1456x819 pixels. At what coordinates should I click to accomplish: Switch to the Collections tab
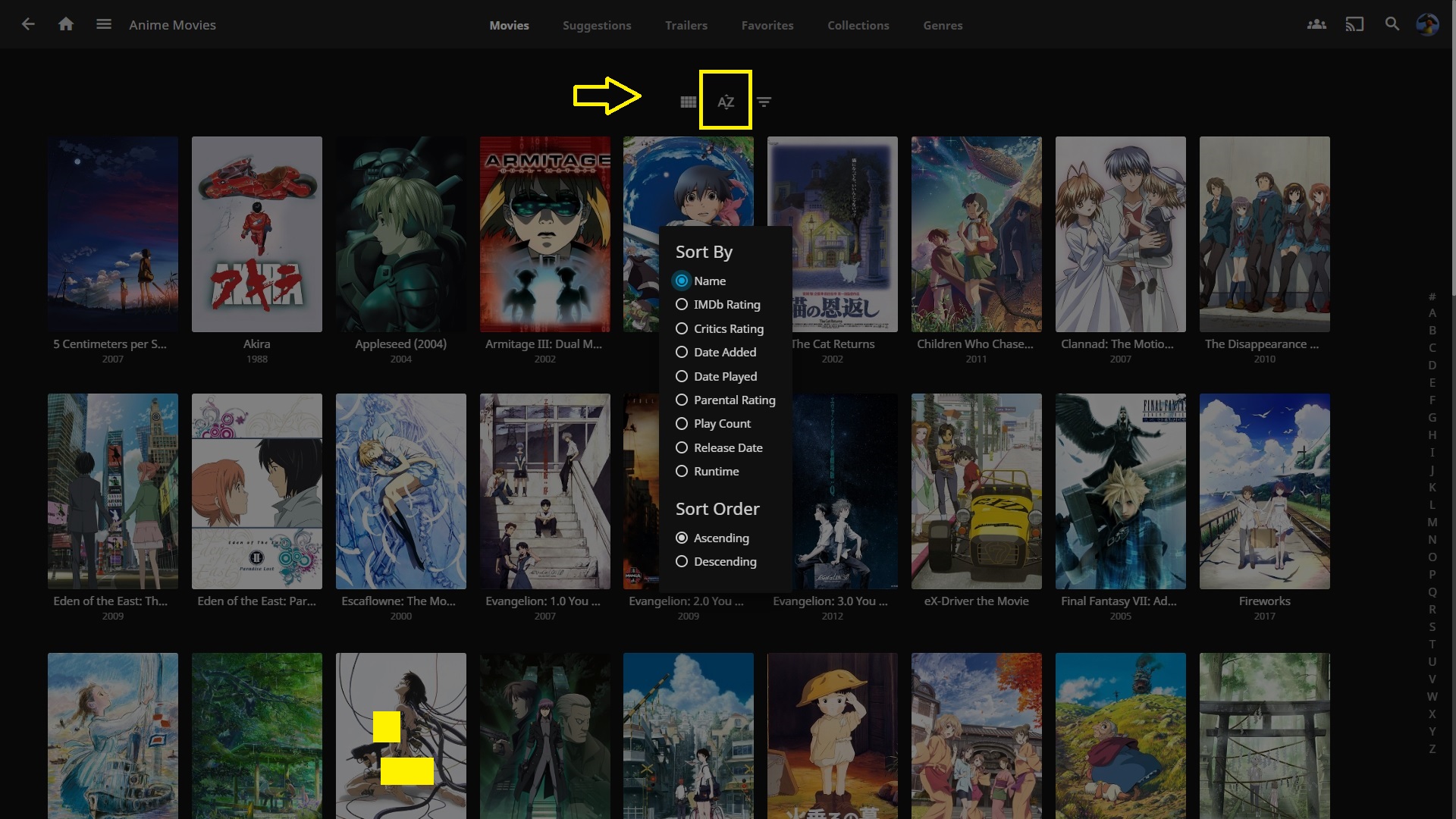858,25
